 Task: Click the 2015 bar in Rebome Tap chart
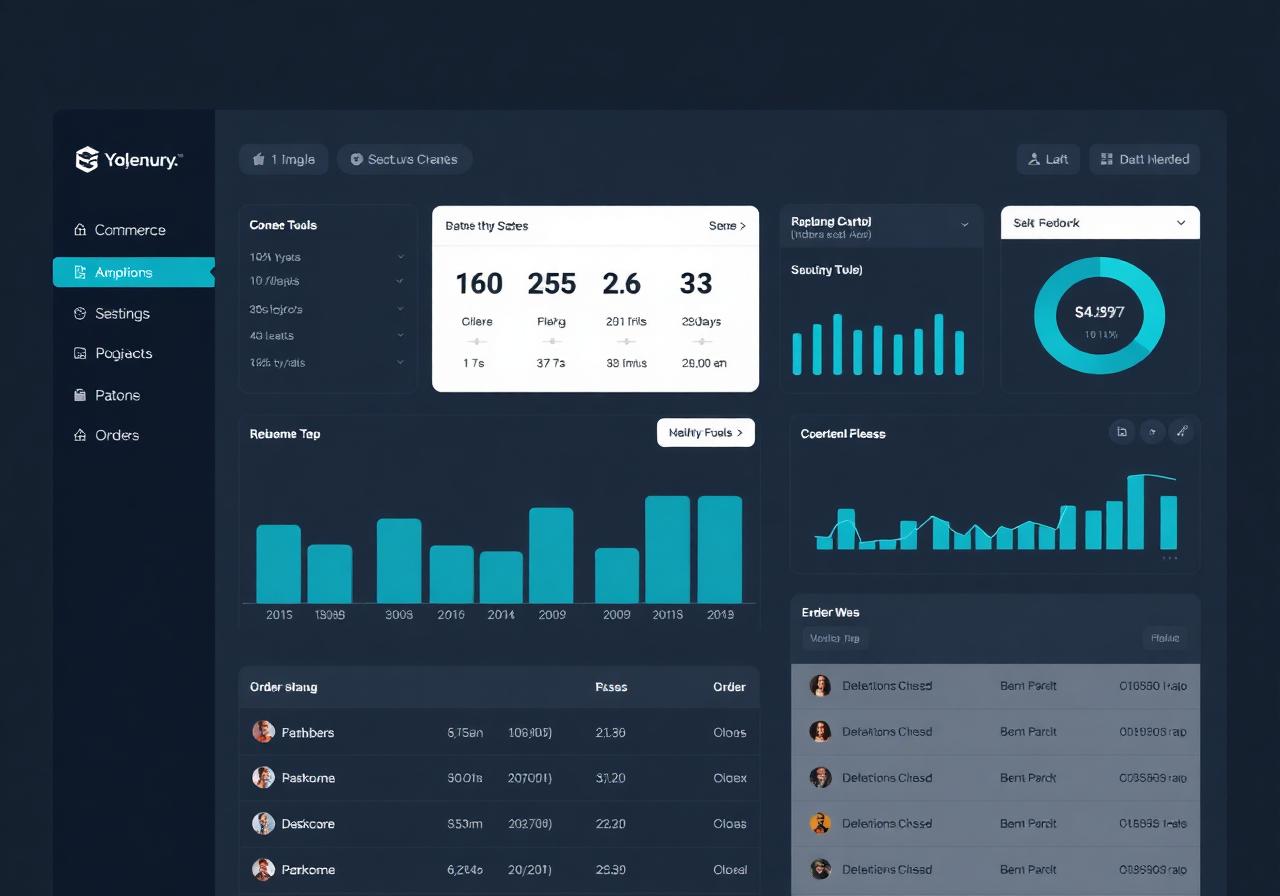click(x=278, y=564)
